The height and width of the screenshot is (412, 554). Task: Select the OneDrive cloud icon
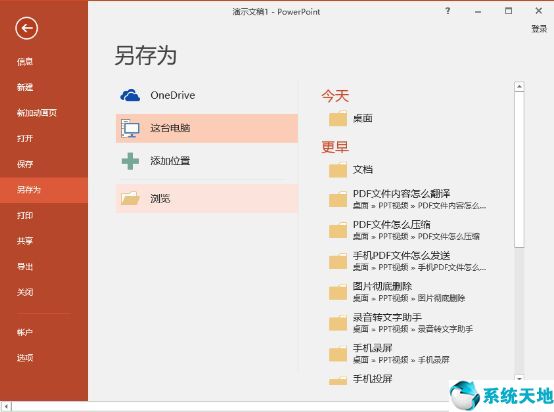point(130,95)
